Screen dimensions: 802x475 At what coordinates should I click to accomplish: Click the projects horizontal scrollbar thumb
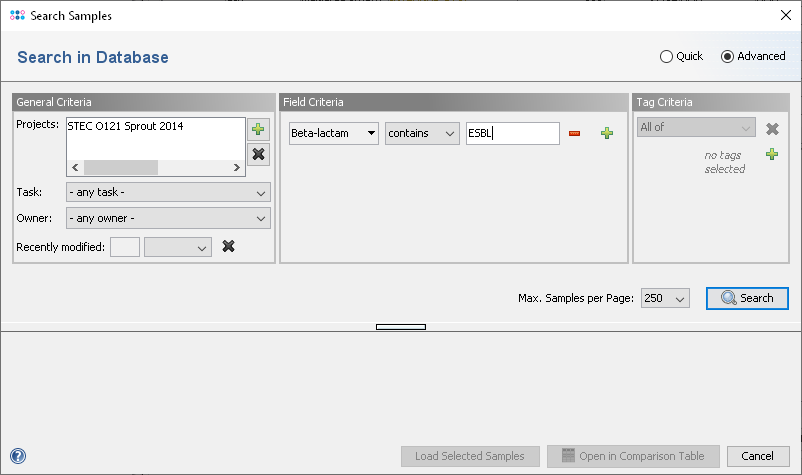pyautogui.click(x=121, y=167)
